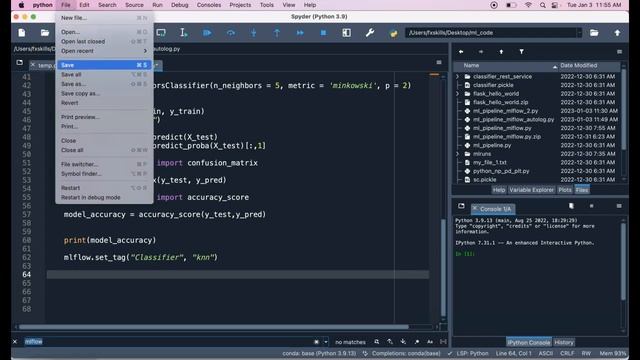The height and width of the screenshot is (360, 640).
Task: Select ml_pipeline_mlflow_autolog.py in Files pane
Action: point(513,120)
